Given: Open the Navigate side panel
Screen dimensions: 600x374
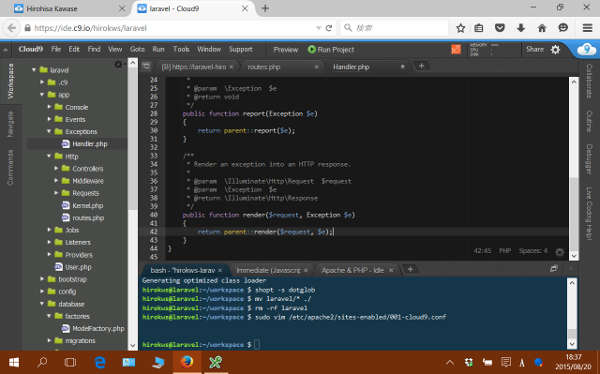Looking at the screenshot, I should click(x=10, y=124).
